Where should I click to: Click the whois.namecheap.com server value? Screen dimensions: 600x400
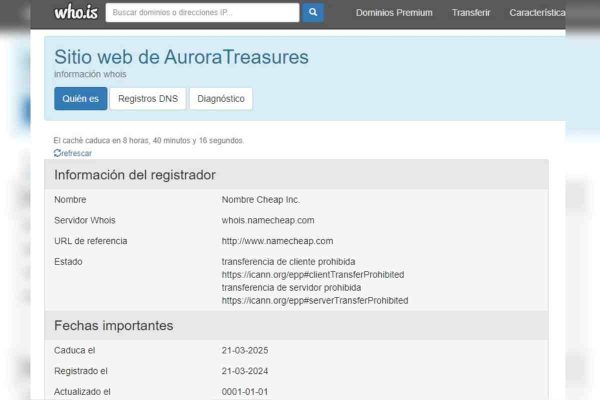coord(268,220)
